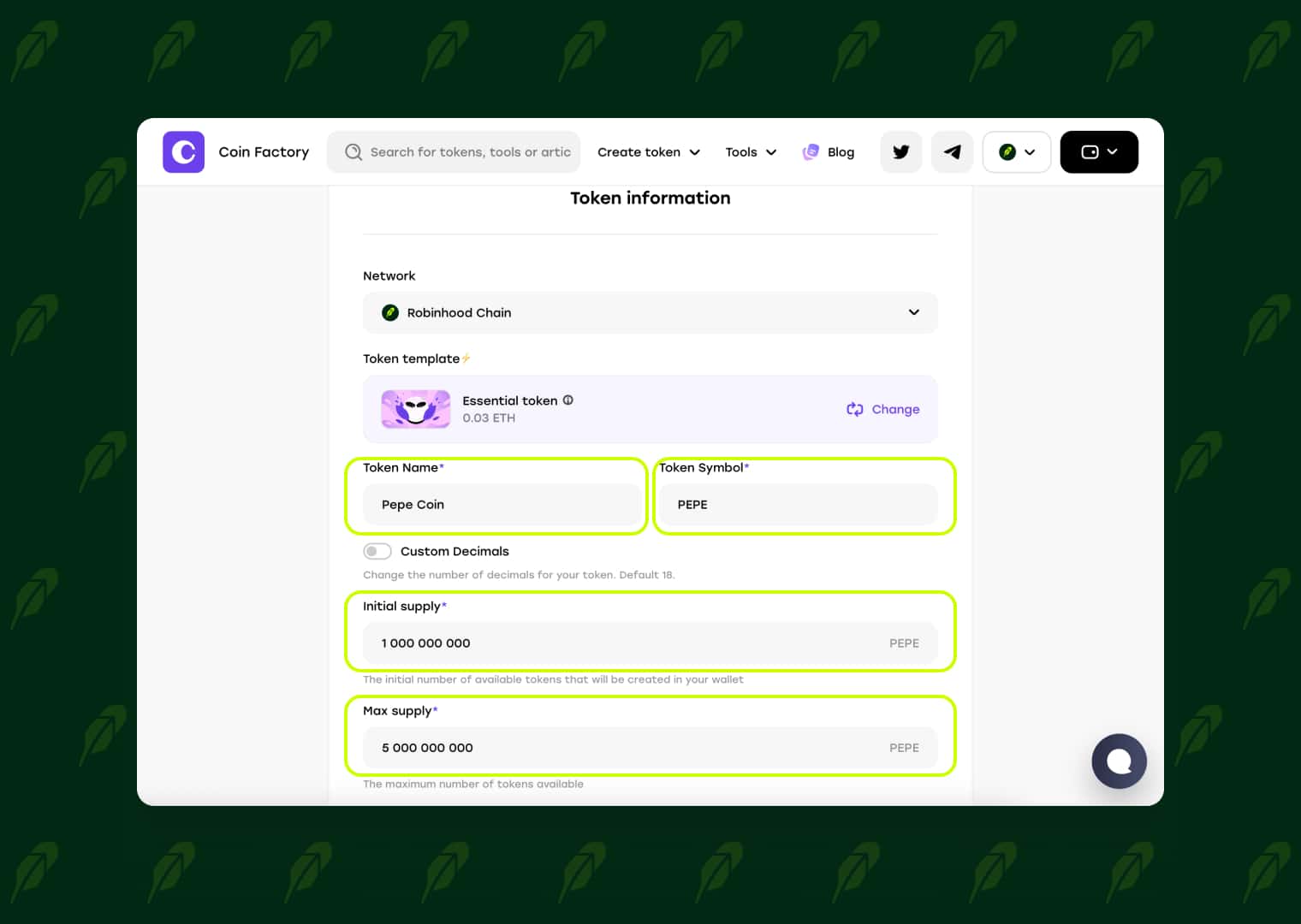
Task: Click the Token information heading
Action: pos(650,198)
